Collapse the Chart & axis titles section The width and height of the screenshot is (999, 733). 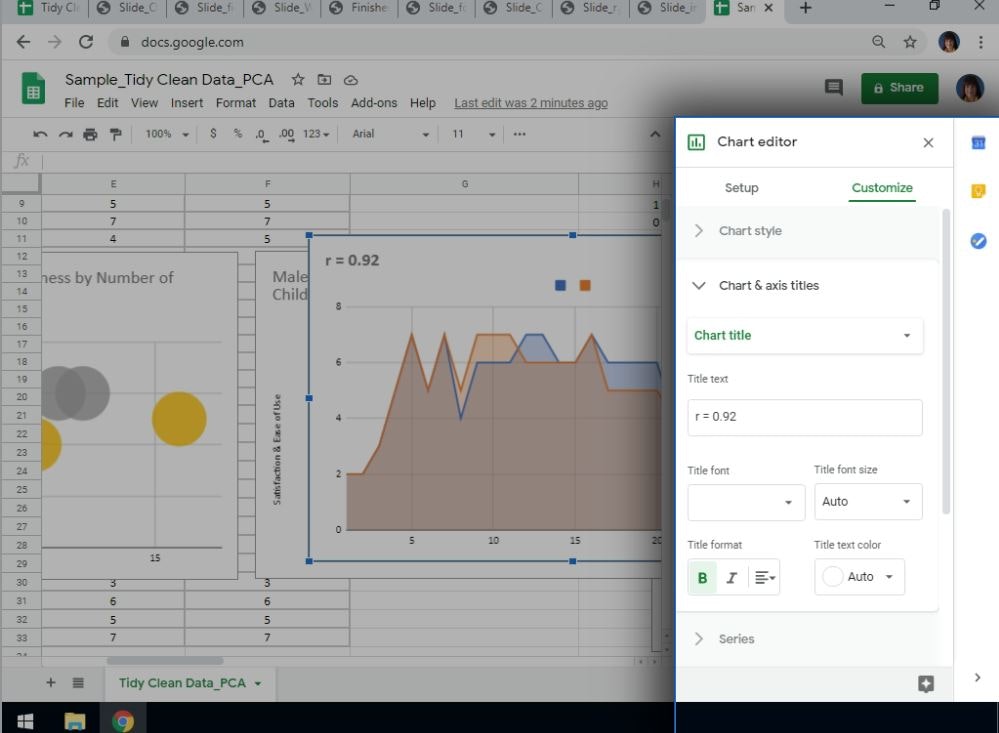(699, 286)
